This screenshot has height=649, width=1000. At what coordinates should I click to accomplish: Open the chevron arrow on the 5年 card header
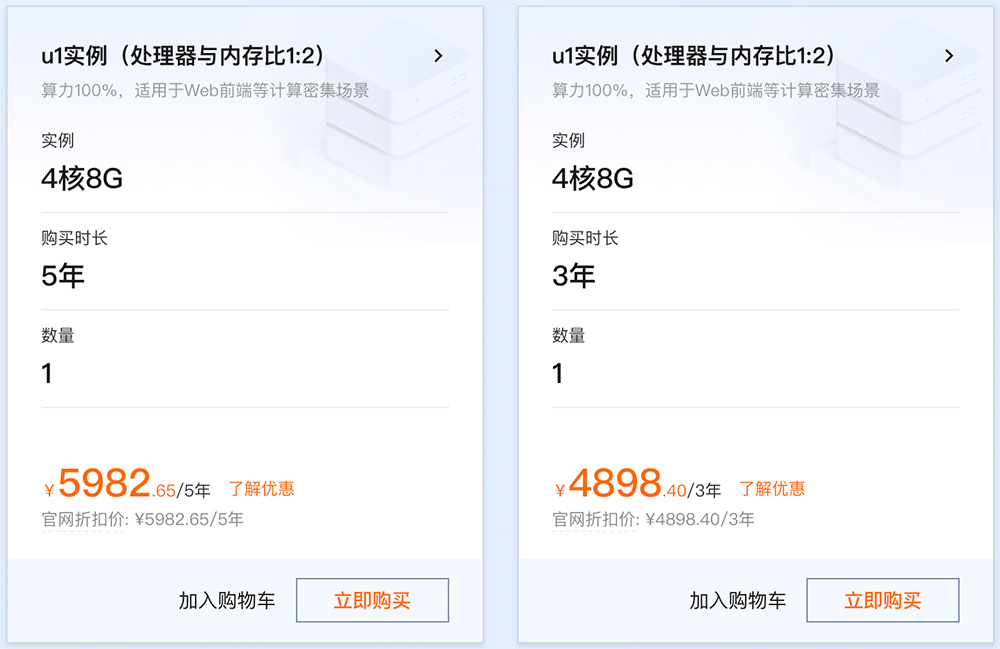[x=438, y=56]
